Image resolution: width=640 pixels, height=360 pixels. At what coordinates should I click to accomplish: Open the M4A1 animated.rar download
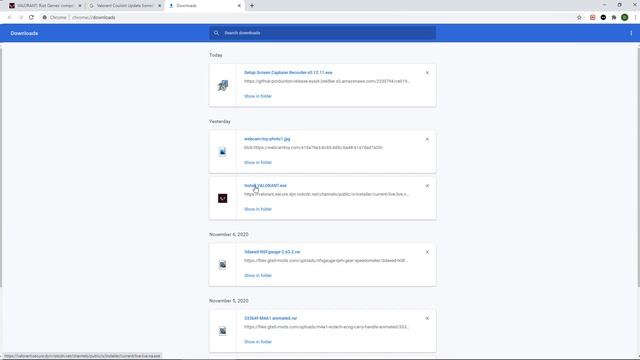(x=271, y=318)
